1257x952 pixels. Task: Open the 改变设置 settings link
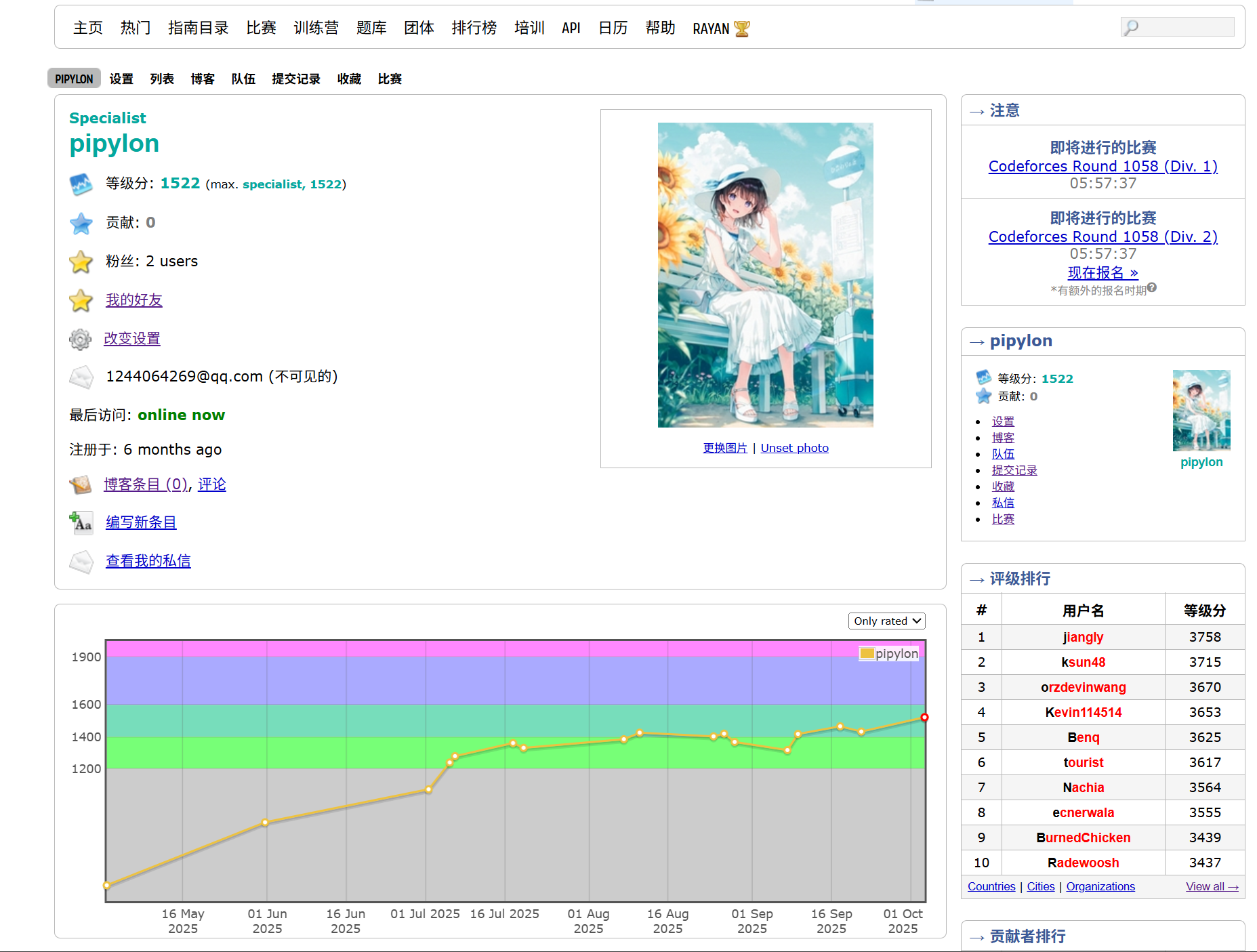(132, 339)
